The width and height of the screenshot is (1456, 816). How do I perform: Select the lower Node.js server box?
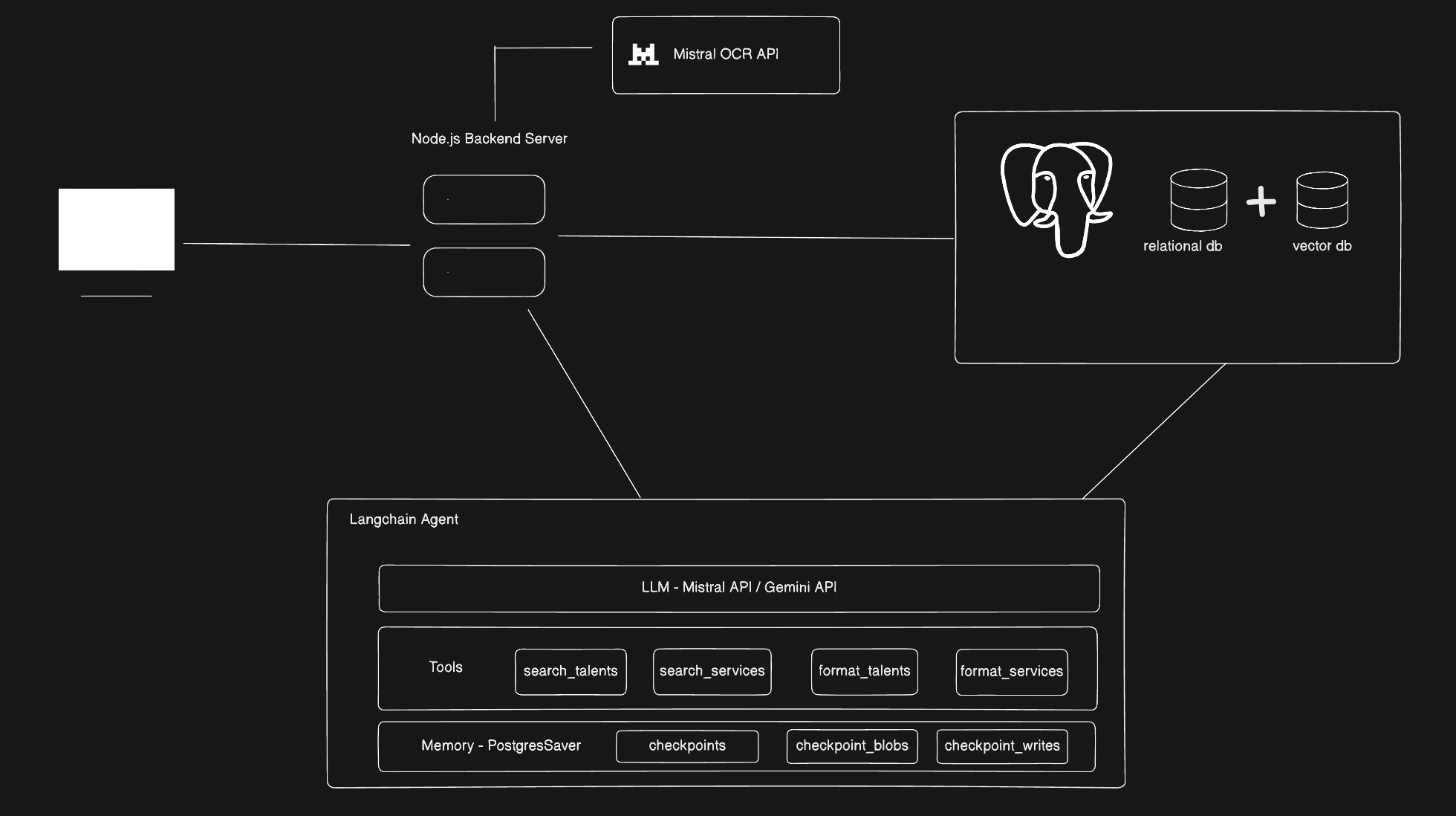tap(484, 272)
